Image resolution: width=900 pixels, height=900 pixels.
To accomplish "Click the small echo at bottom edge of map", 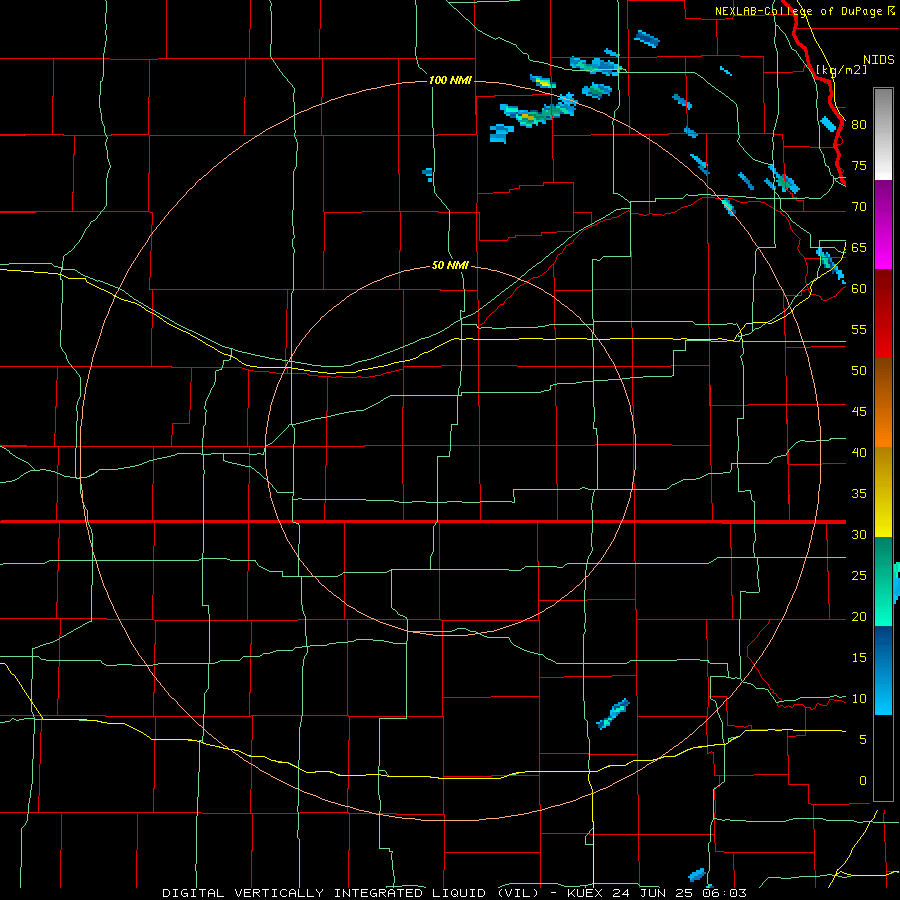I will pyautogui.click(x=696, y=875).
